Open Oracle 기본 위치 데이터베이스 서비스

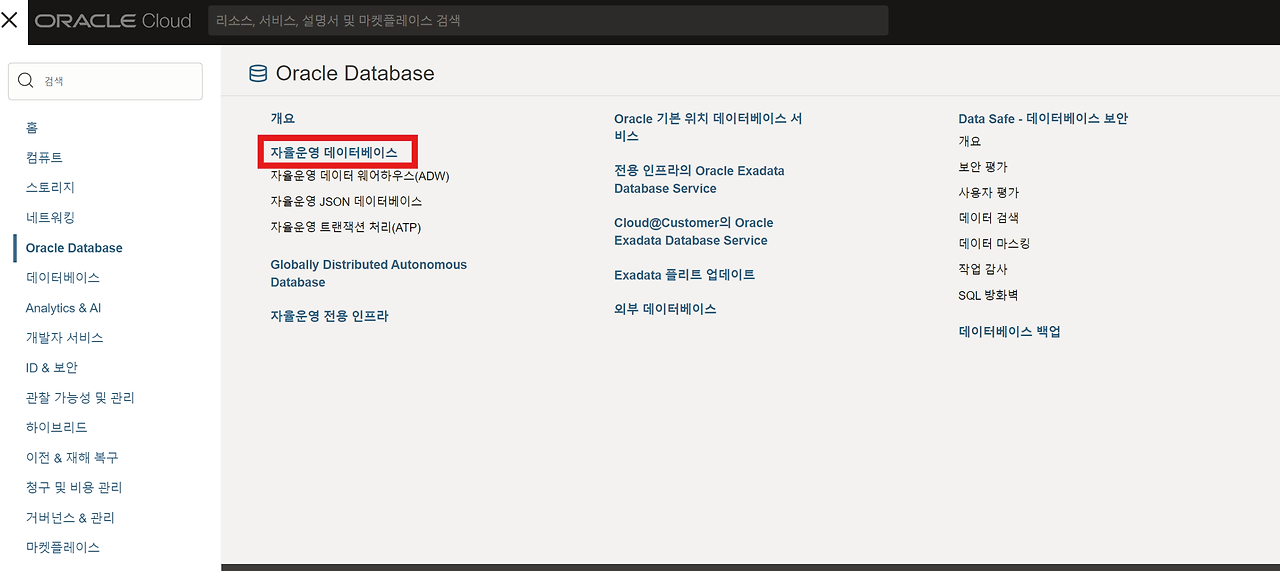coord(708,127)
